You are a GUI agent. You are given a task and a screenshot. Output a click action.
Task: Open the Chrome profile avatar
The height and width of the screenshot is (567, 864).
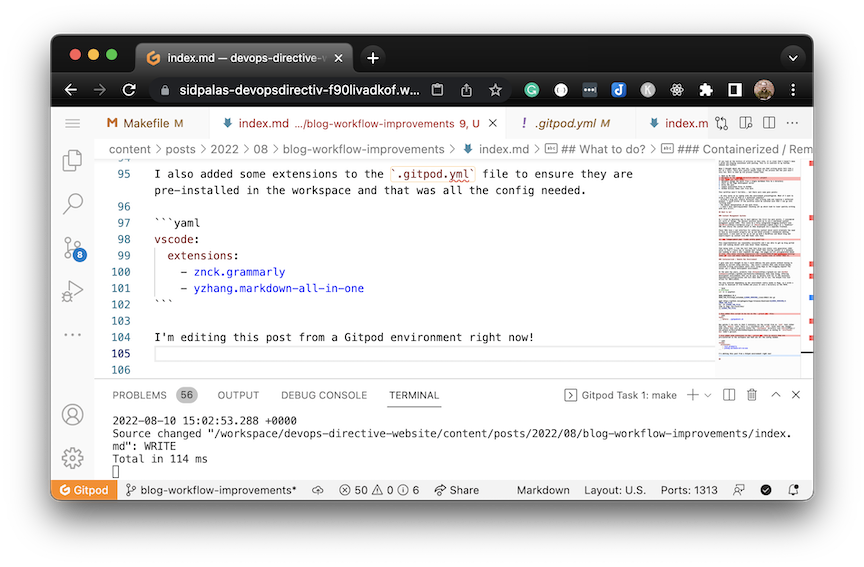click(x=764, y=90)
